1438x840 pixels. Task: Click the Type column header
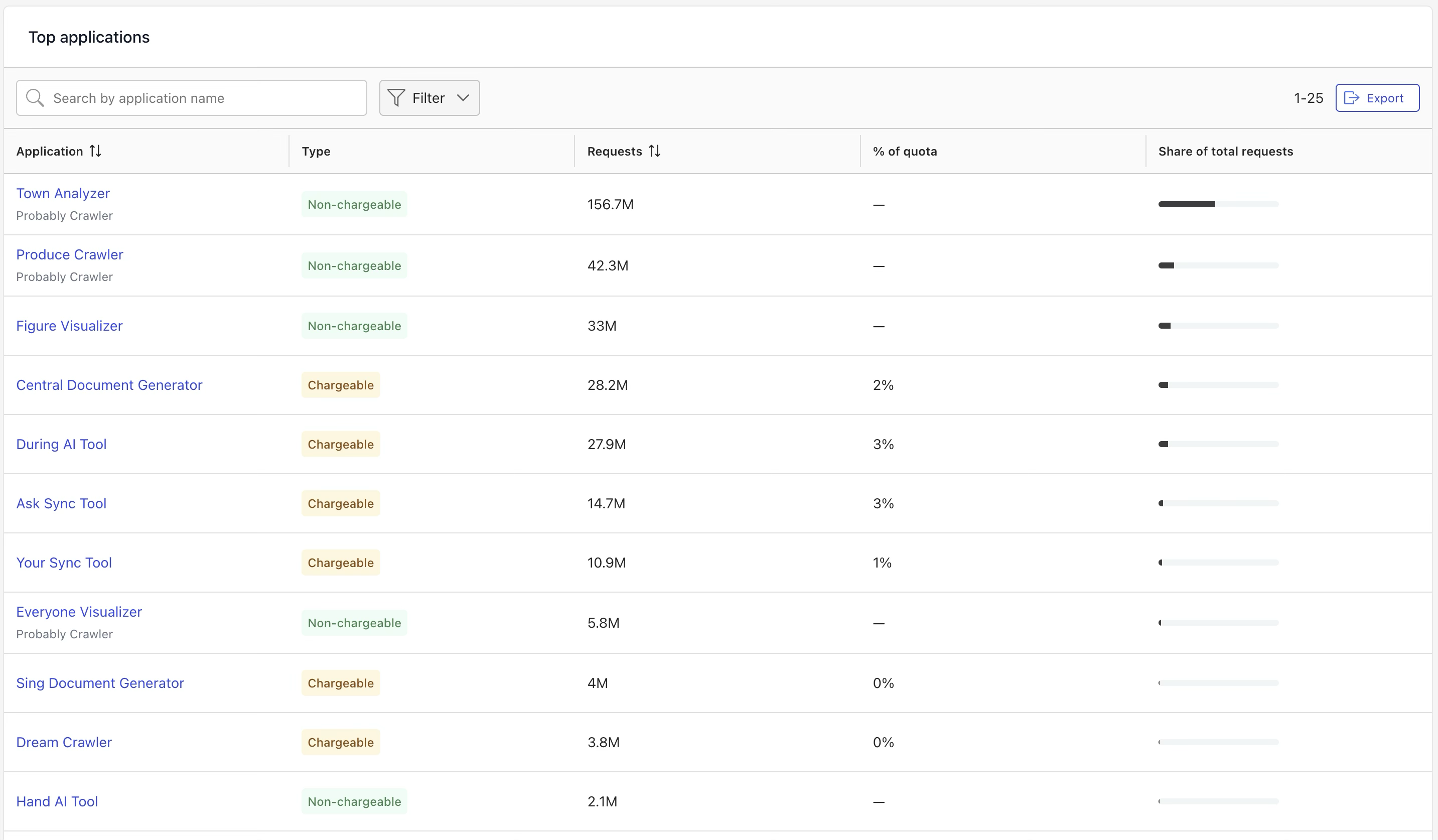pyautogui.click(x=316, y=151)
